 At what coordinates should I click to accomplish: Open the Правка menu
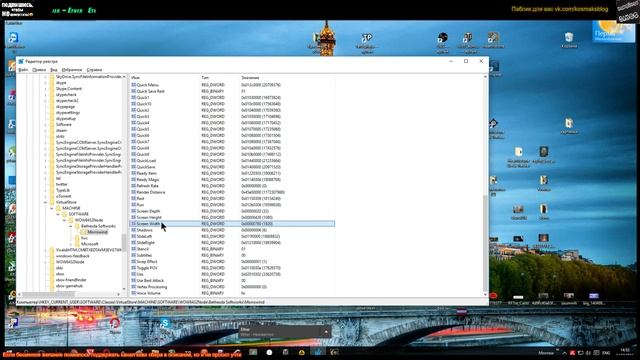[x=39, y=70]
